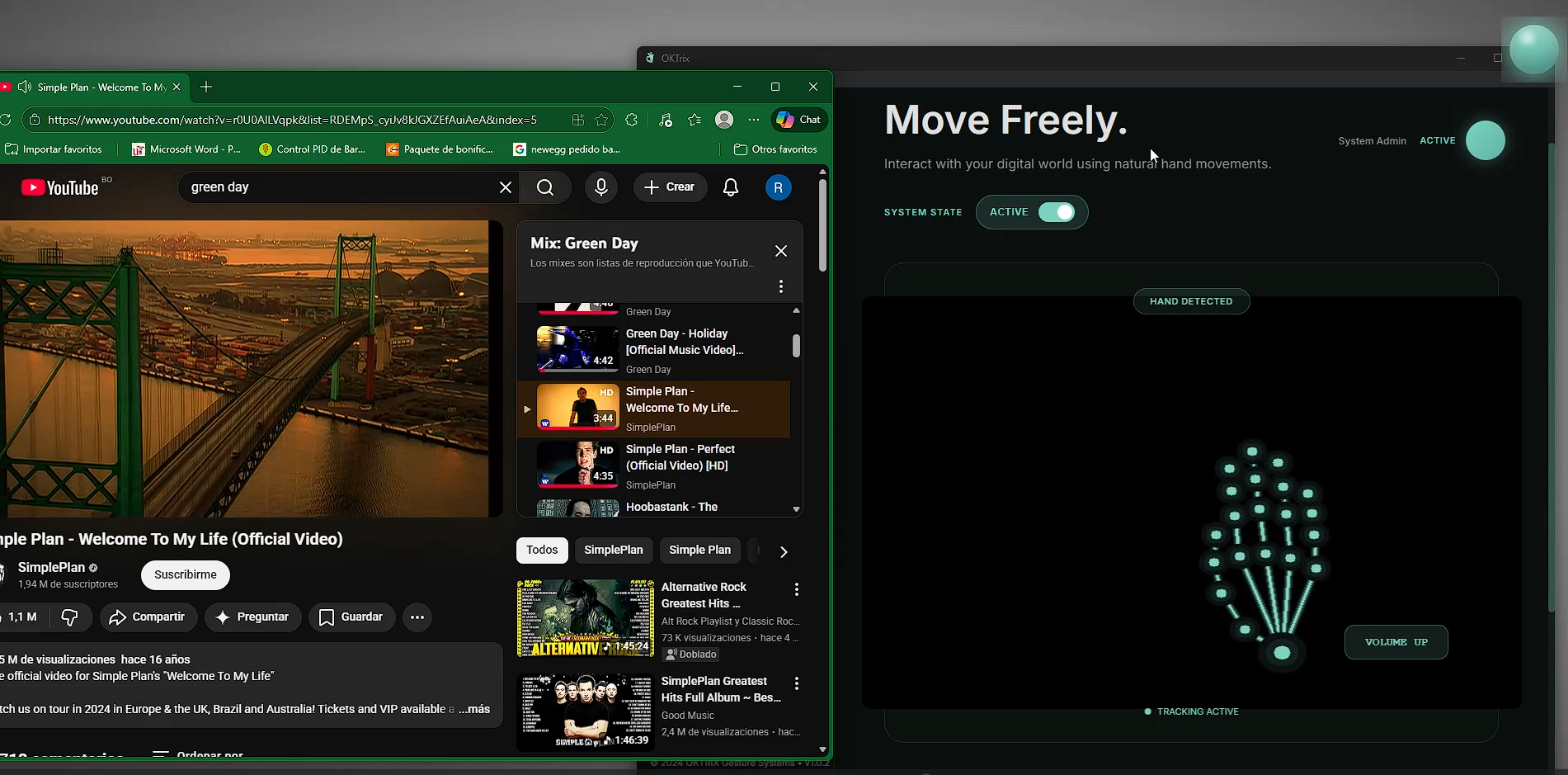This screenshot has width=1568, height=775.
Task: Click the Compartir share button
Action: tap(148, 617)
